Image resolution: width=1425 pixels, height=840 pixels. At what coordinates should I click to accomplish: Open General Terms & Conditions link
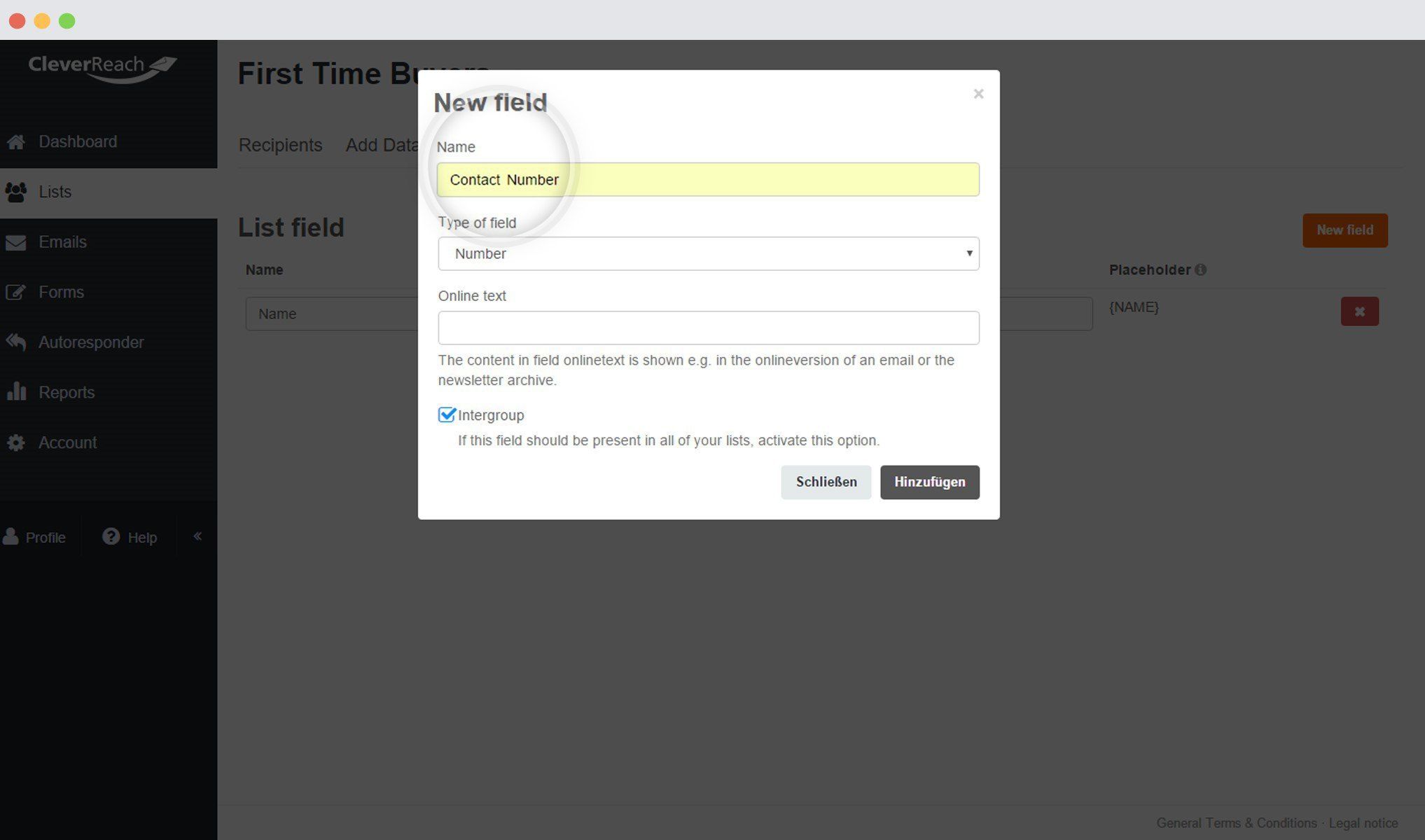coord(1236,823)
